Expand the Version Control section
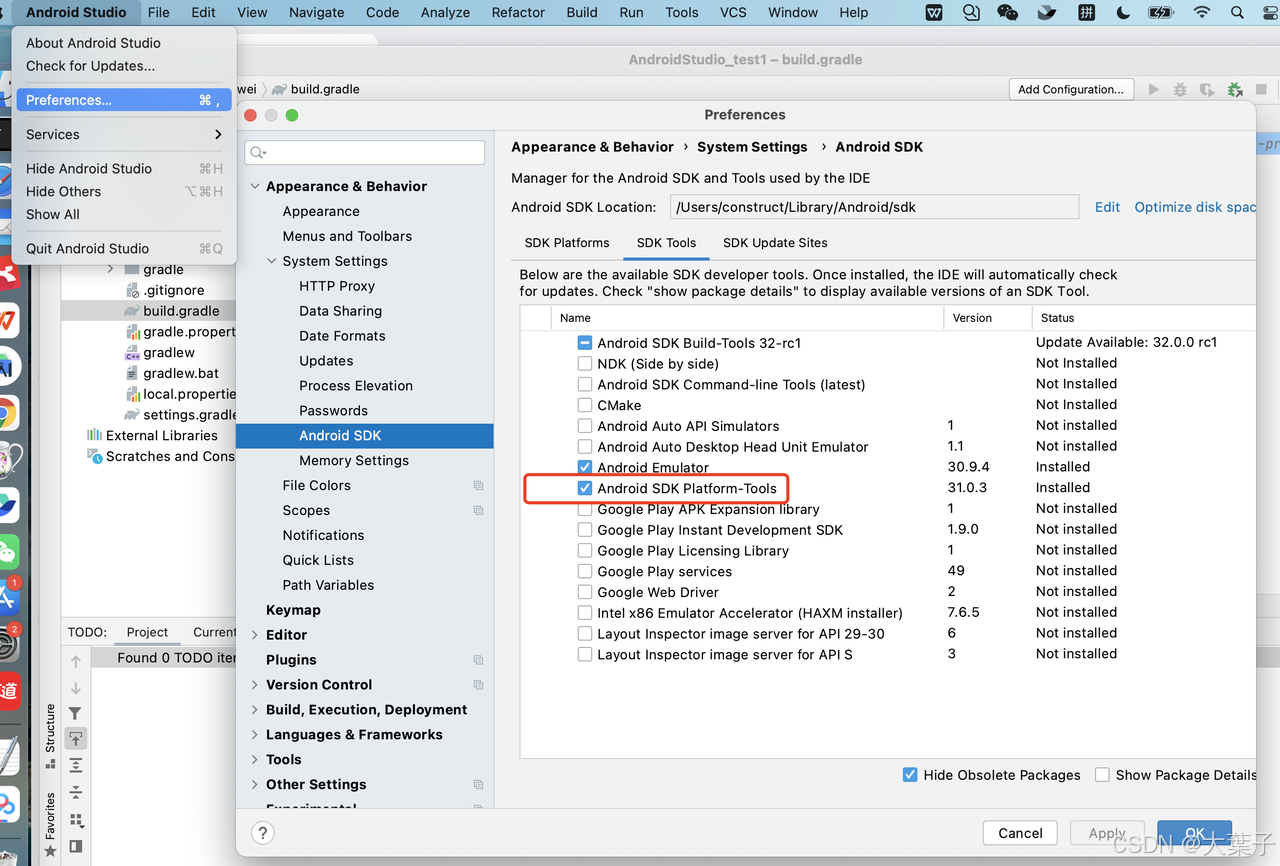Image resolution: width=1280 pixels, height=866 pixels. coord(255,684)
